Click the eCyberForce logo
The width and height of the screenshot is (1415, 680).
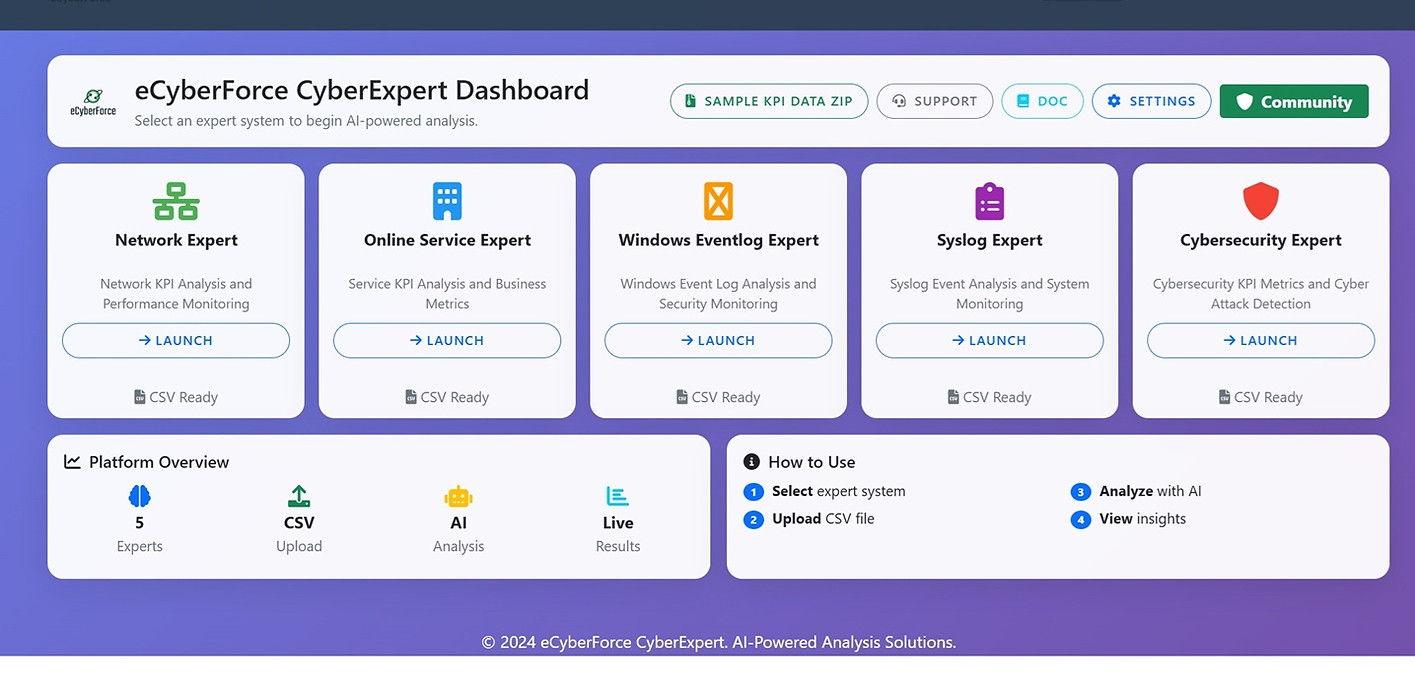[x=93, y=102]
